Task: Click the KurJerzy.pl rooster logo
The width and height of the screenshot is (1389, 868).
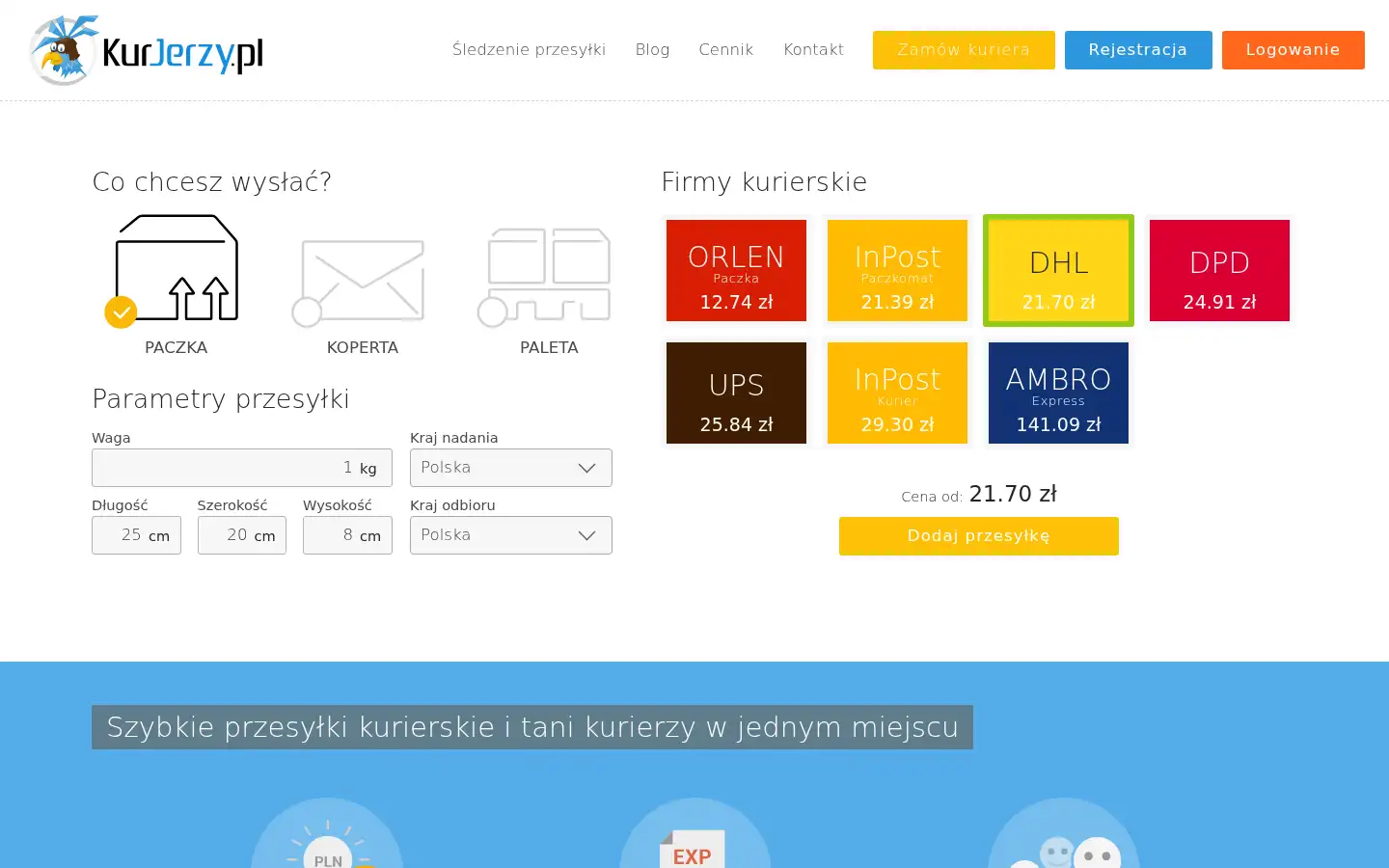Action: pos(147,50)
